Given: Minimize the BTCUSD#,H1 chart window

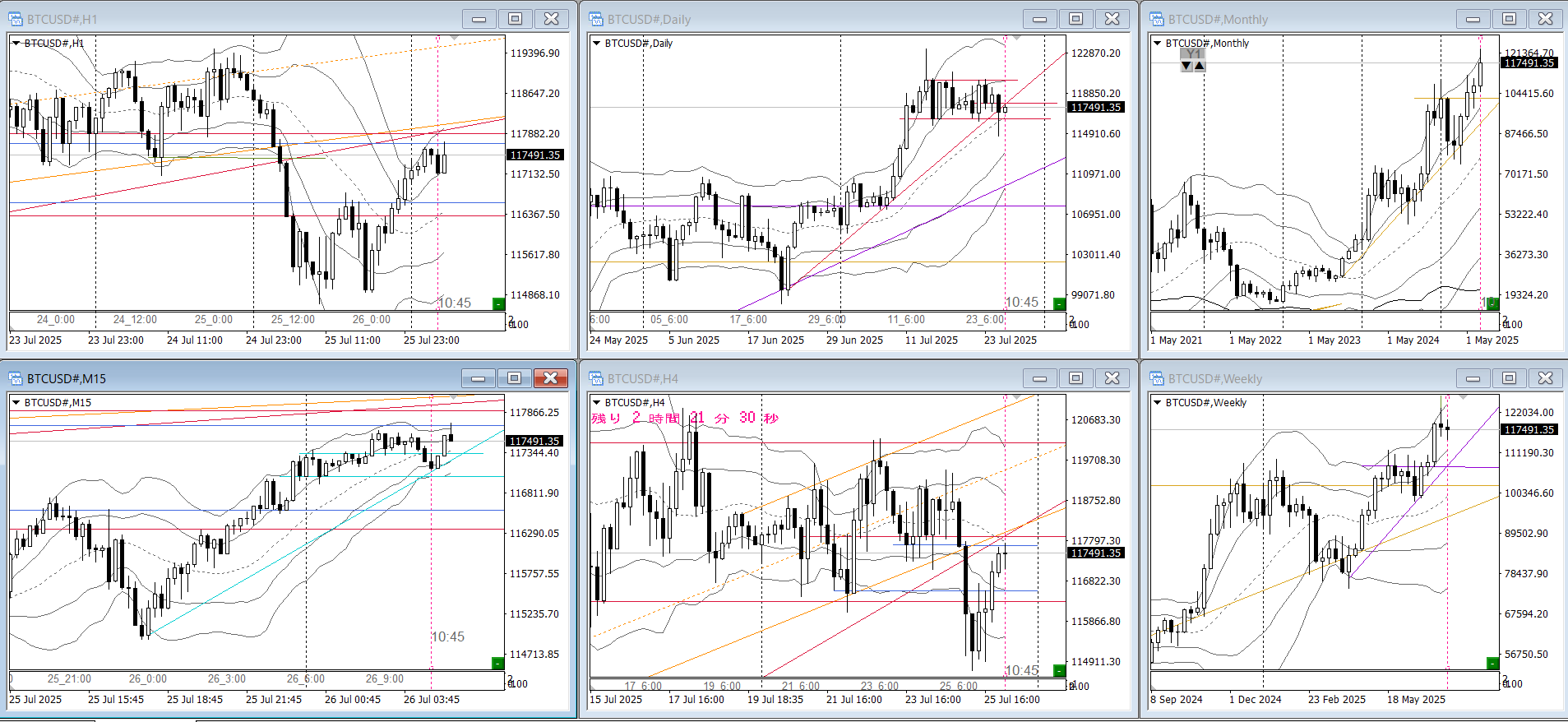Looking at the screenshot, I should tap(479, 19).
